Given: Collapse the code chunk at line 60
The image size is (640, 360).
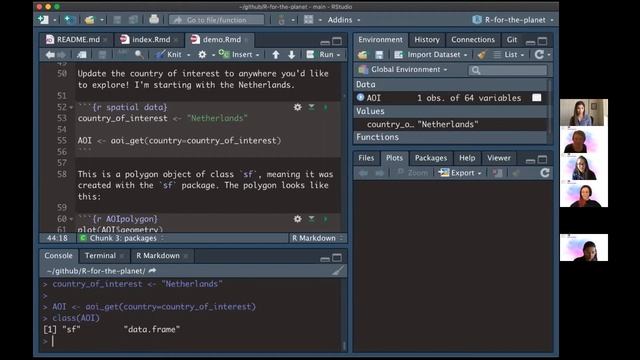Looking at the screenshot, I should tap(71, 219).
